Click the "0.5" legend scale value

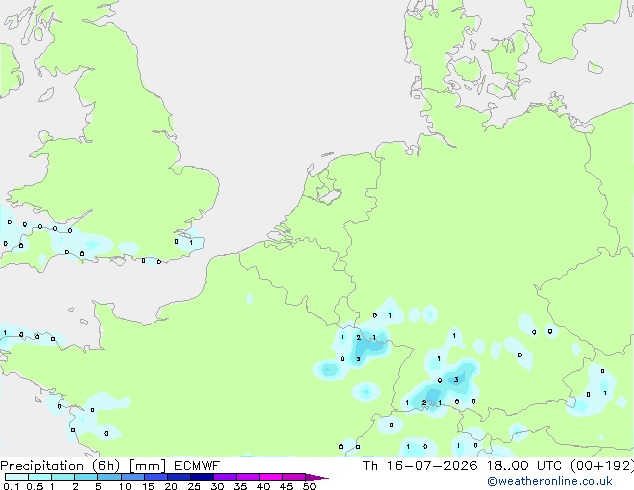click(35, 486)
